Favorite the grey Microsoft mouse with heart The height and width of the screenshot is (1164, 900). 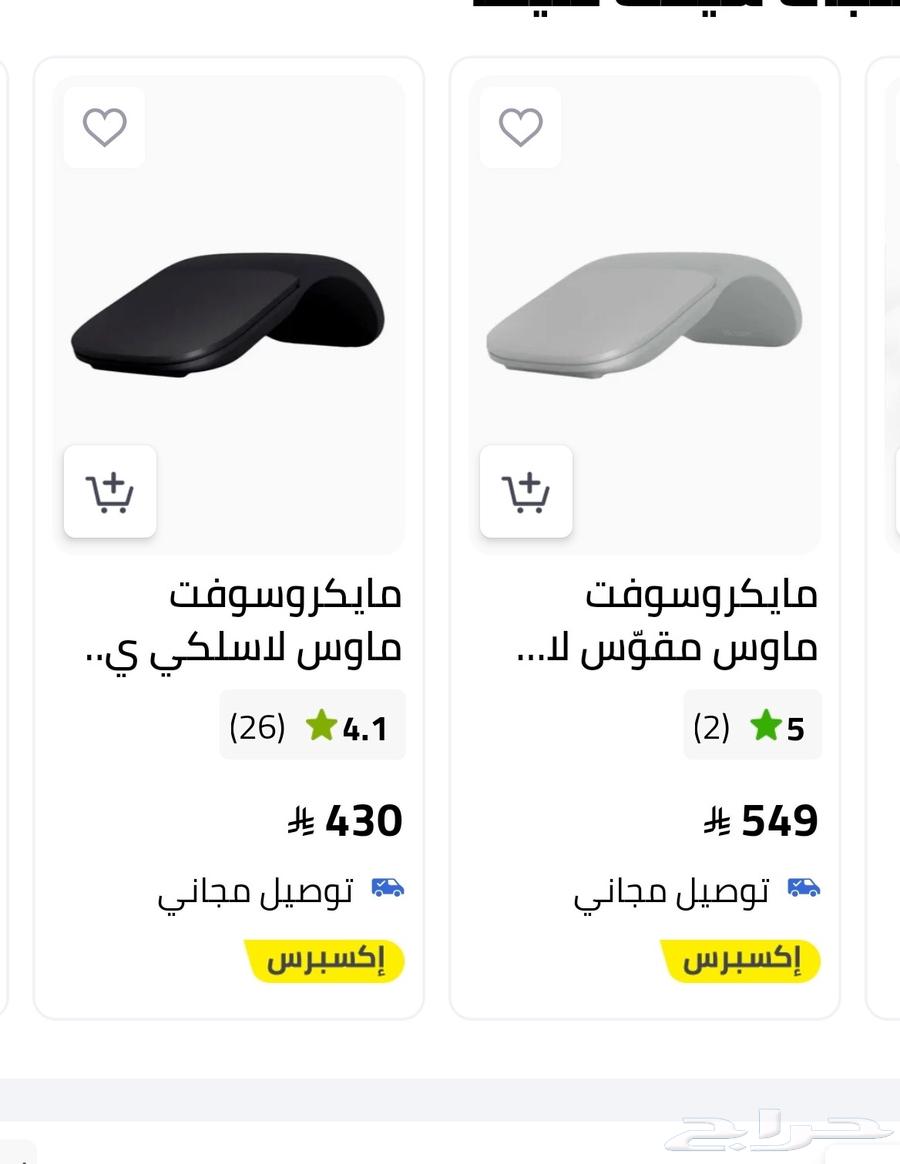[520, 127]
